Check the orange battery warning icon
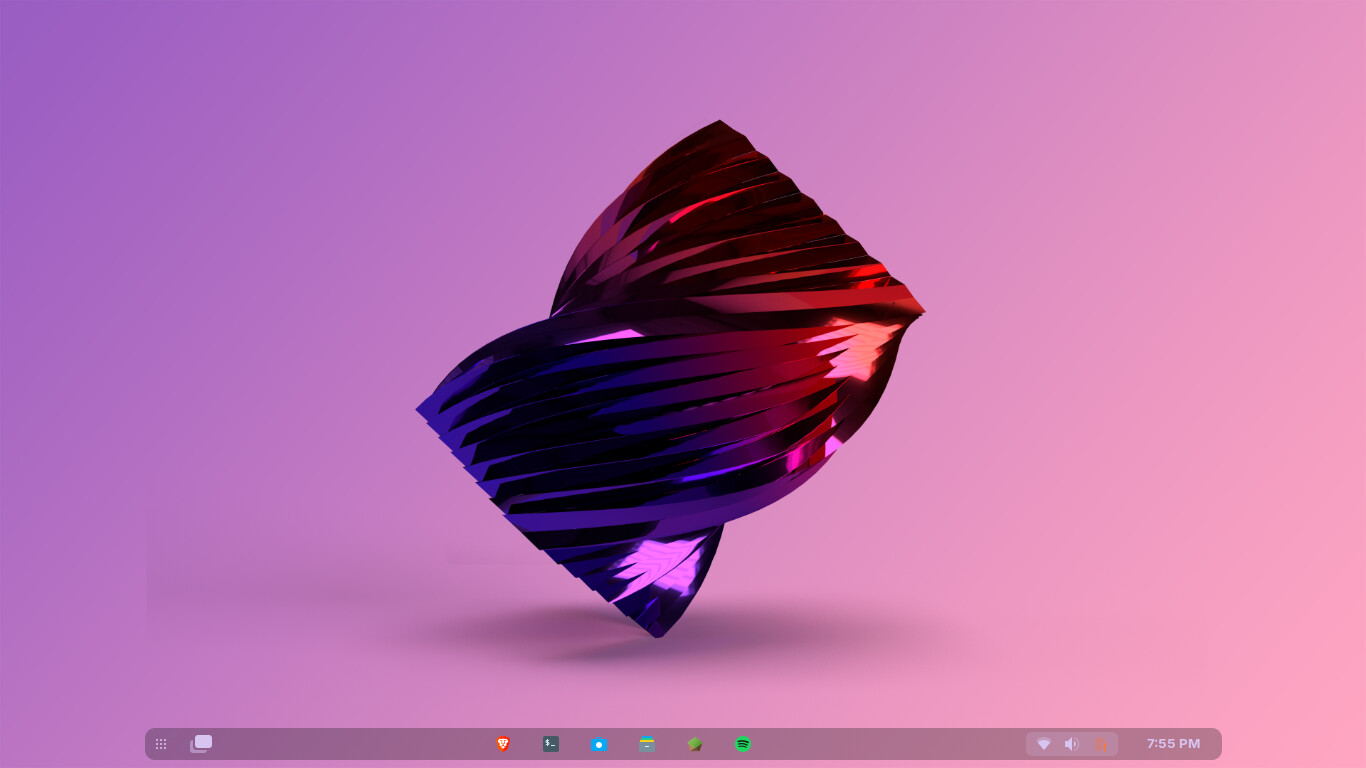 pyautogui.click(x=1100, y=744)
